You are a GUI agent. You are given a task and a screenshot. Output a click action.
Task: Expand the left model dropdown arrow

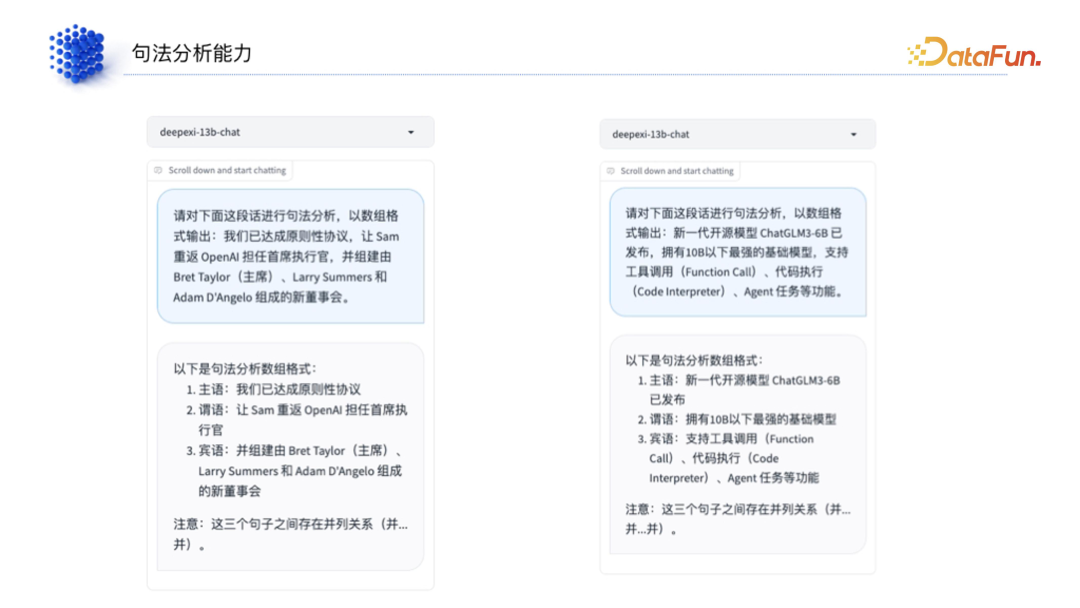[411, 132]
